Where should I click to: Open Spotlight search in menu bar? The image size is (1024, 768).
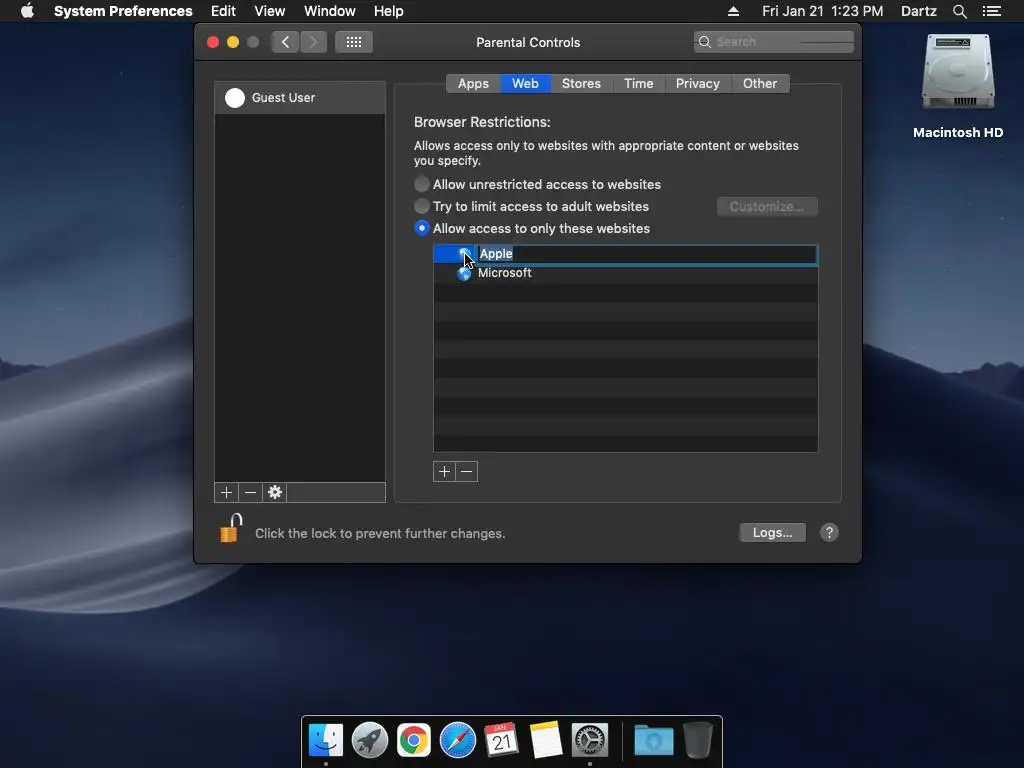(959, 11)
